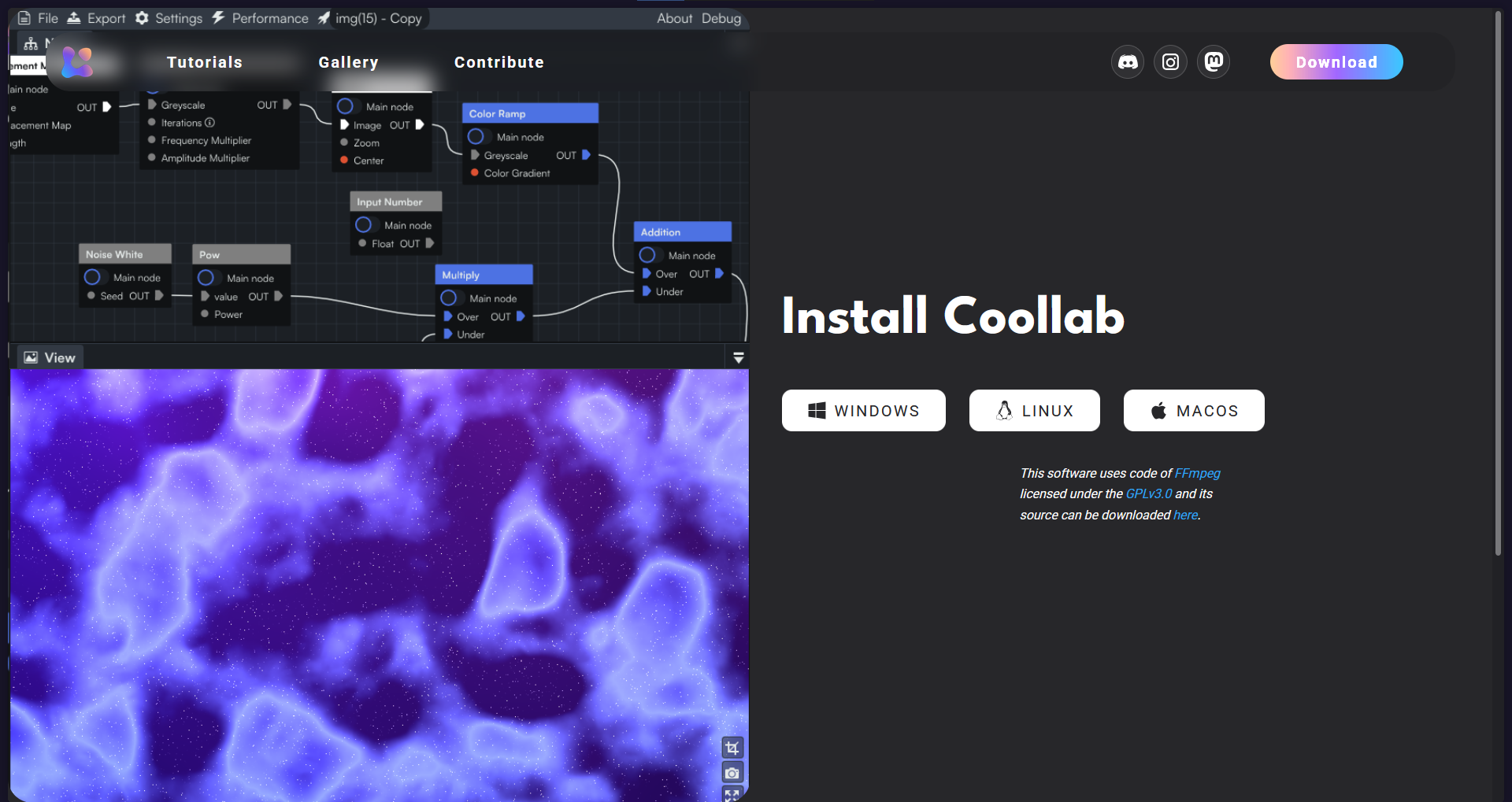Go to Contribute page
This screenshot has height=802, width=1512.
click(x=499, y=62)
